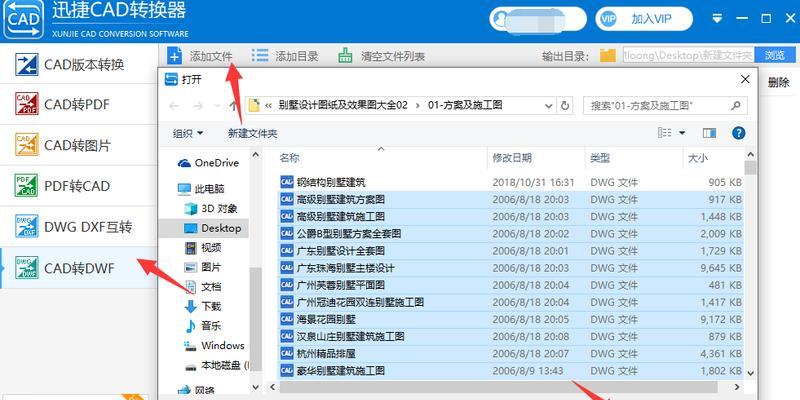Go up one folder level
The width and height of the screenshot is (800, 400).
[x=233, y=106]
